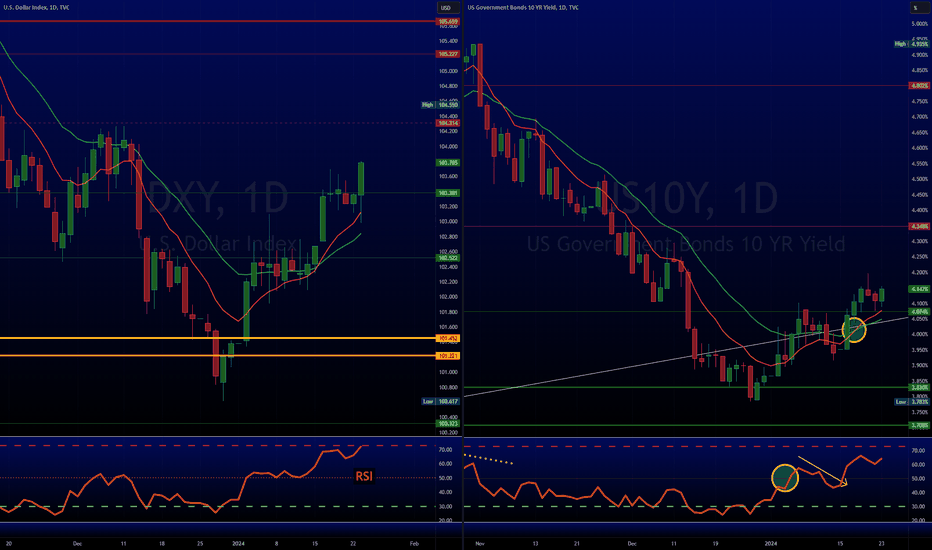The width and height of the screenshot is (932, 550).
Task: Click the Feb date on DXY time axis
Action: tap(414, 543)
